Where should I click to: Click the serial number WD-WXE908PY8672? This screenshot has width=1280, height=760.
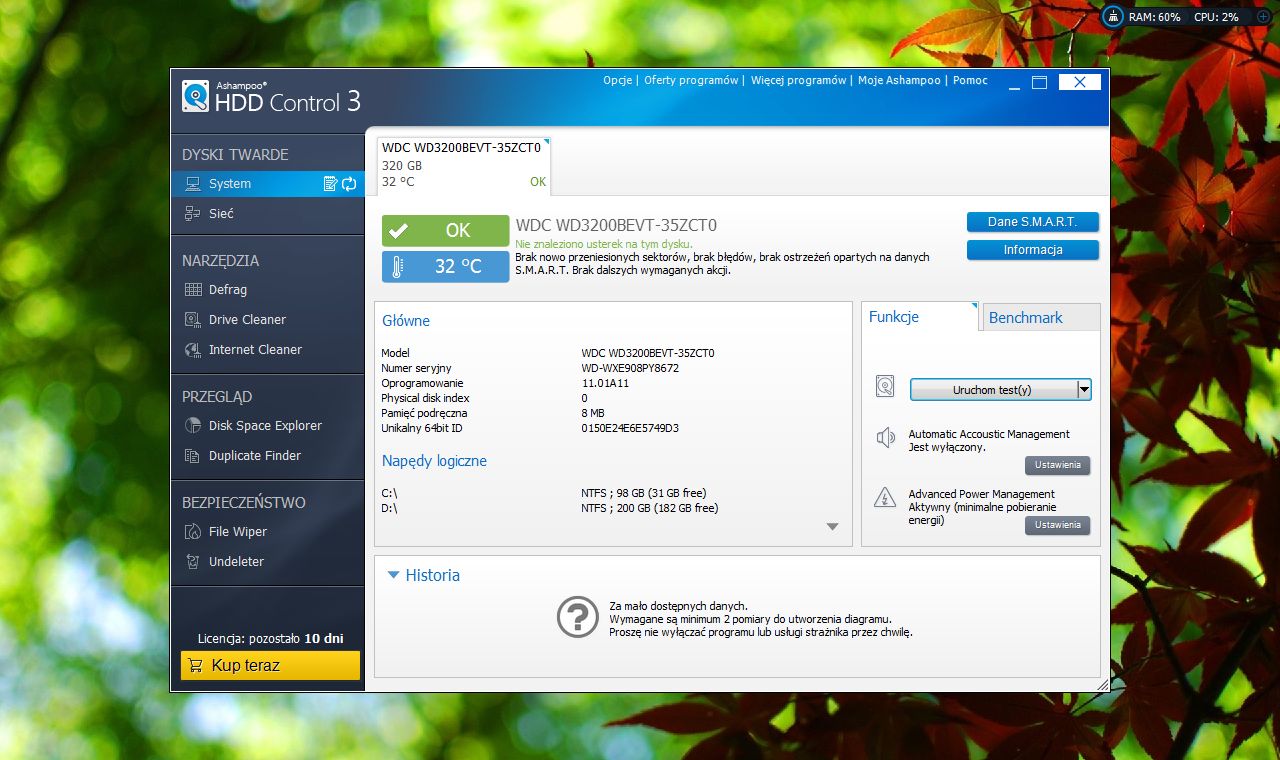[x=630, y=368]
